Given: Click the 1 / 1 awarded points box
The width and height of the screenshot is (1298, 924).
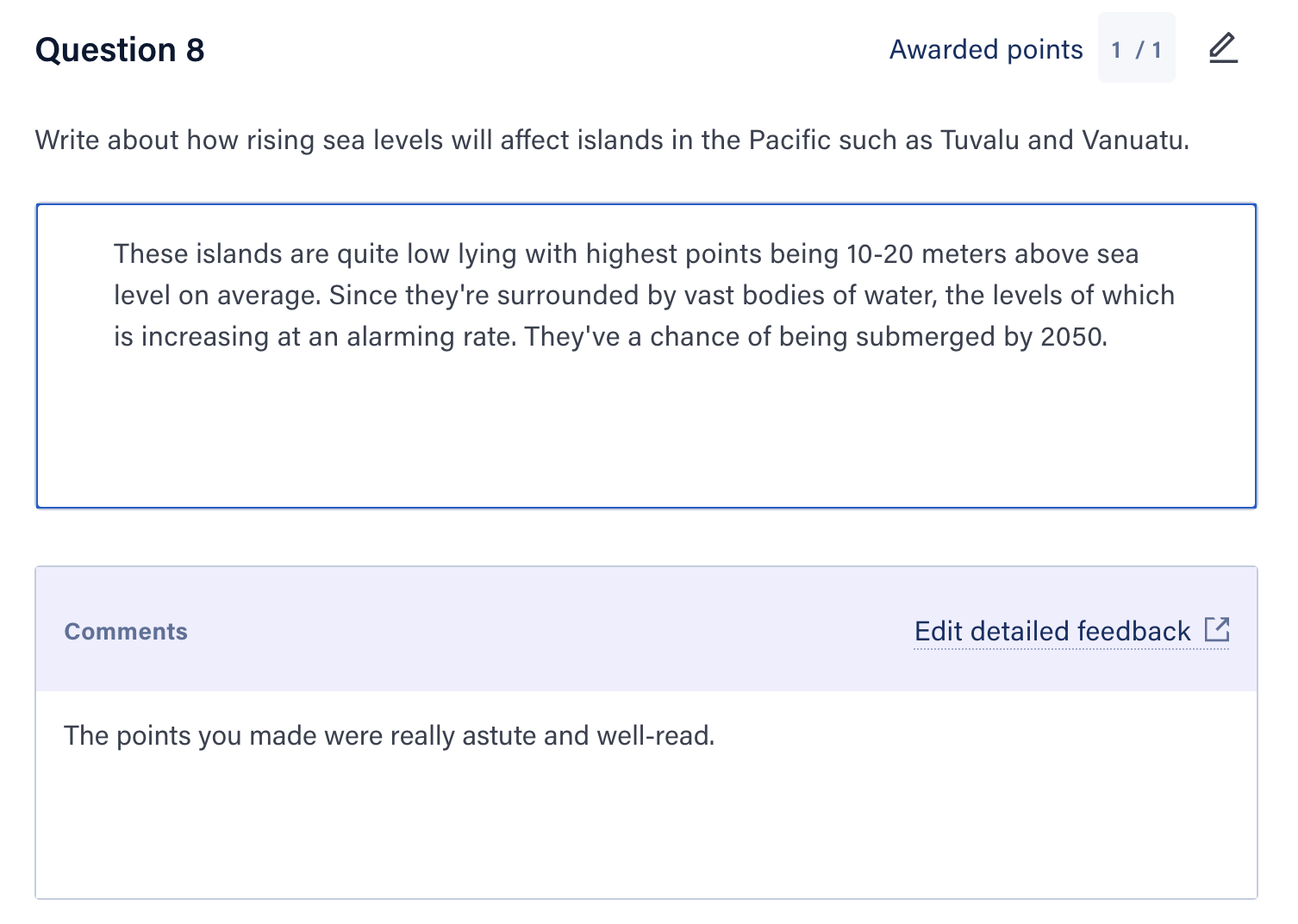Looking at the screenshot, I should point(1136,48).
